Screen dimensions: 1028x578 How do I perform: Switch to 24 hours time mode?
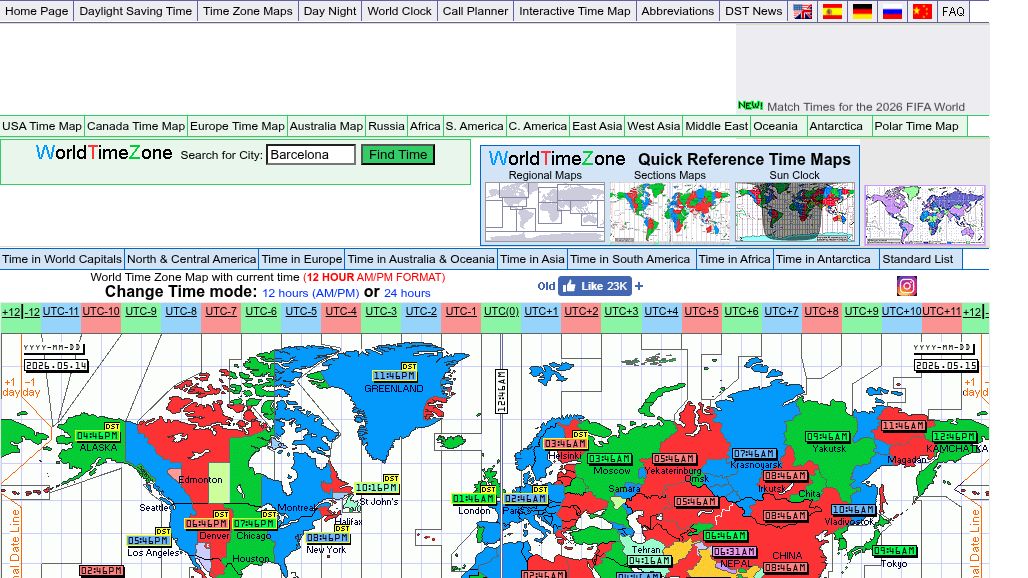click(x=407, y=293)
